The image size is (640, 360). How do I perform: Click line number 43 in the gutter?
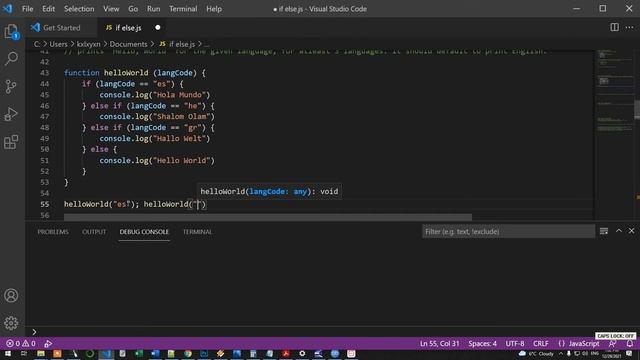tap(44, 73)
